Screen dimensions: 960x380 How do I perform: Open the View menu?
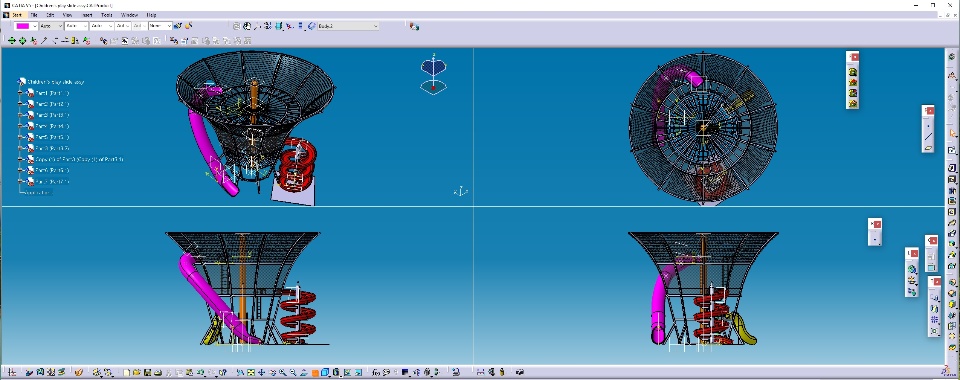click(x=67, y=14)
